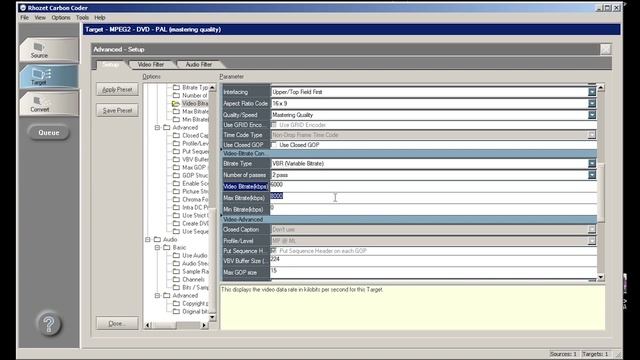640x360 pixels.
Task: Open the Closed Caption dropdown
Action: pos(592,229)
